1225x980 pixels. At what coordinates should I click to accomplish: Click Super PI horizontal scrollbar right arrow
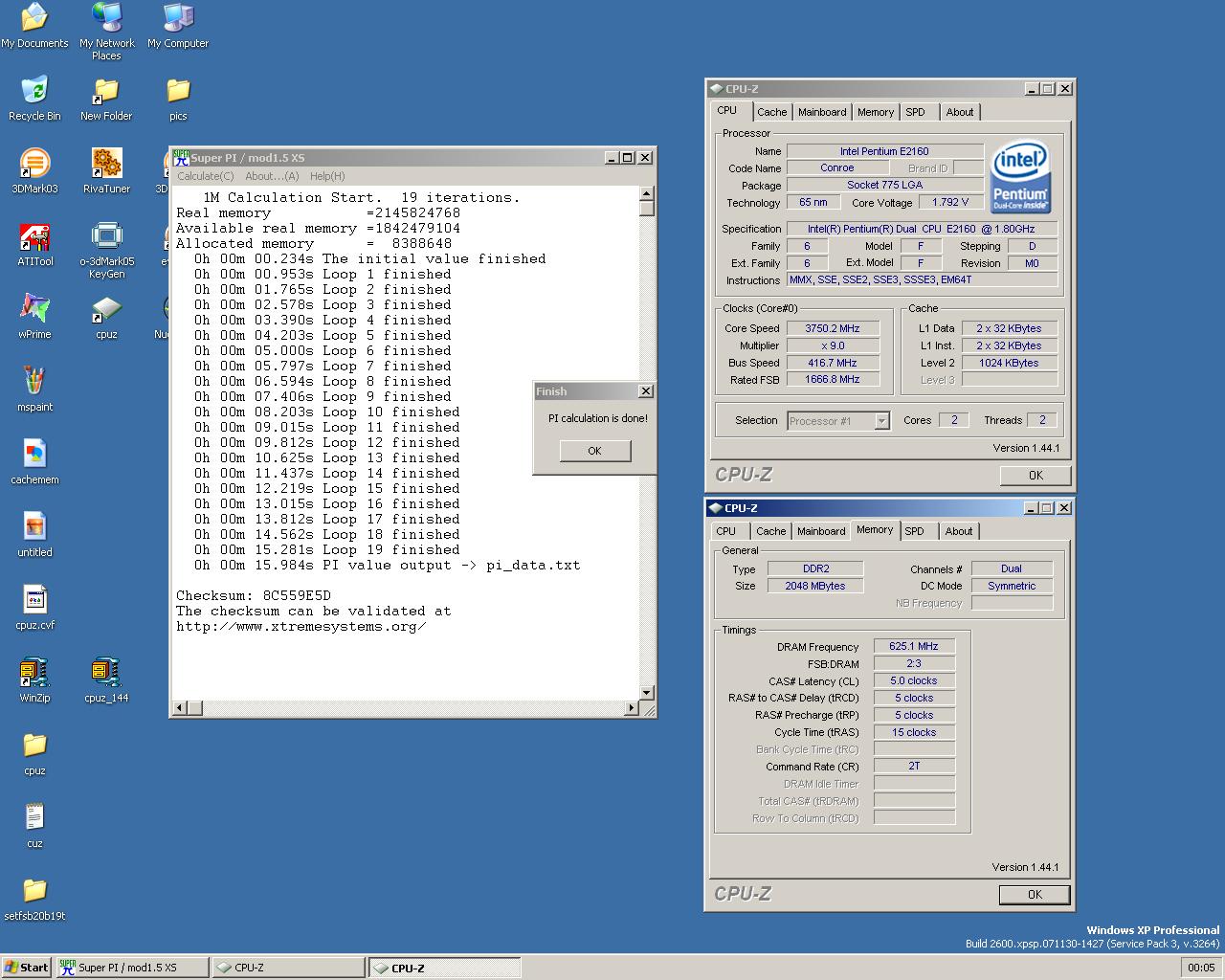[632, 708]
